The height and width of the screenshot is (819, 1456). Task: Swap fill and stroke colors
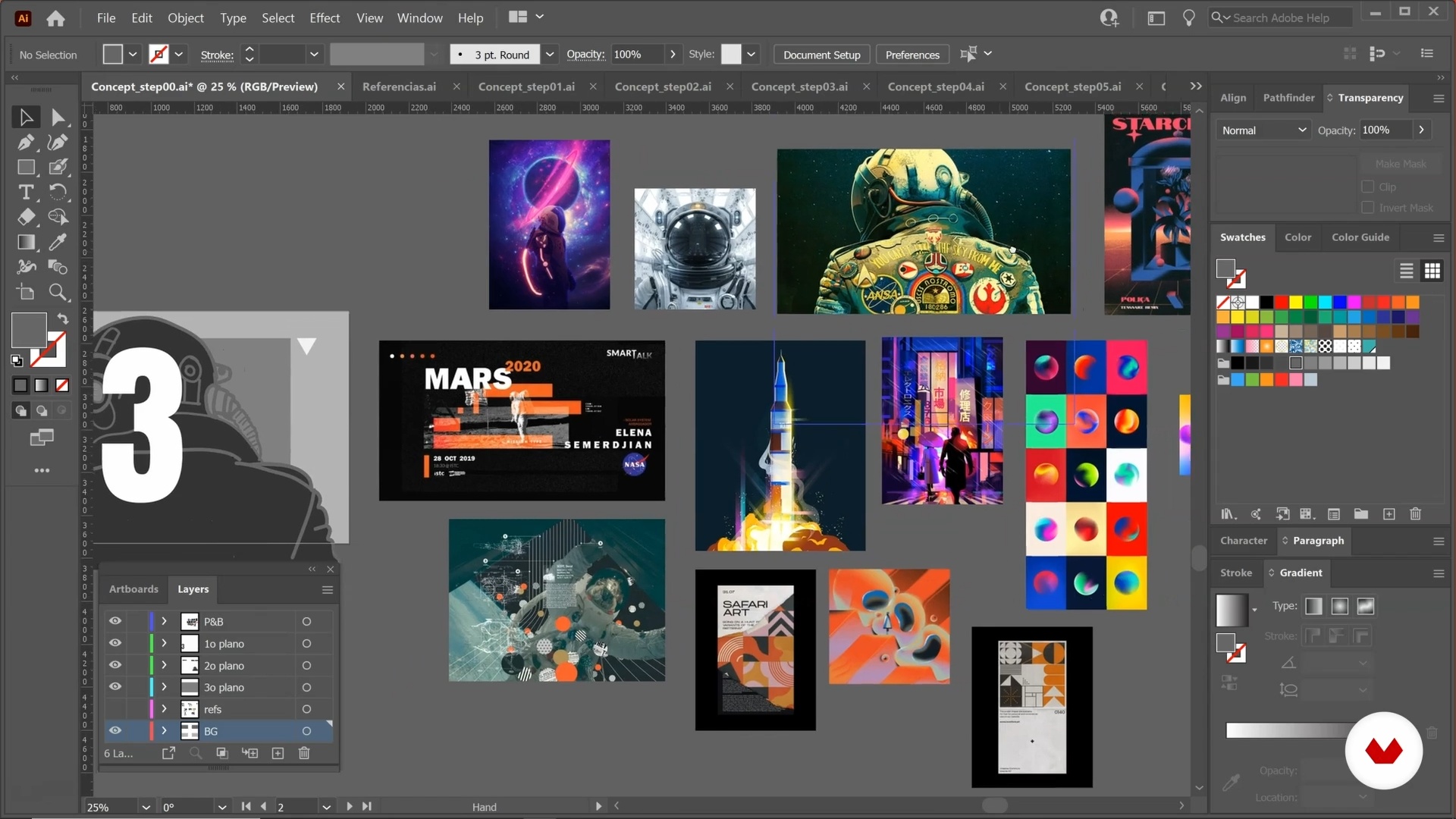[63, 318]
